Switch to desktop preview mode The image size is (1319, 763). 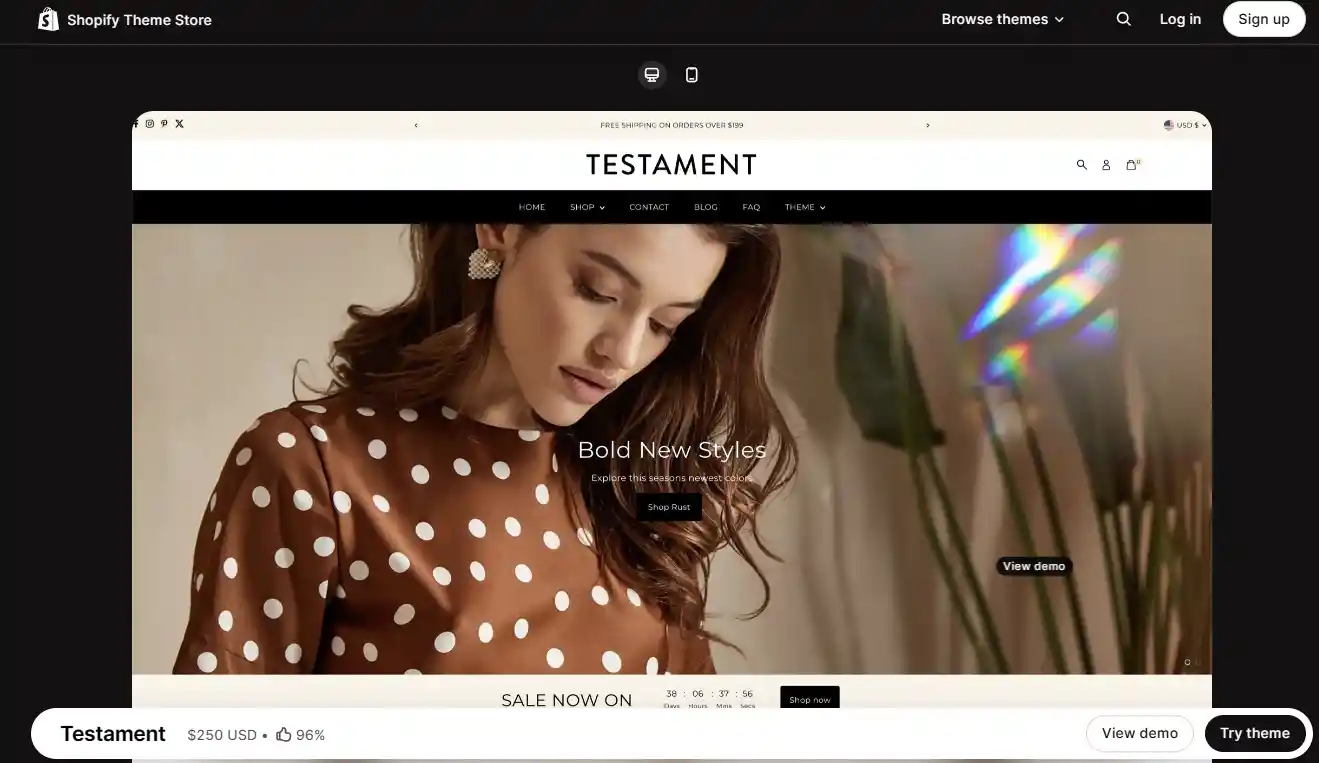(x=652, y=75)
